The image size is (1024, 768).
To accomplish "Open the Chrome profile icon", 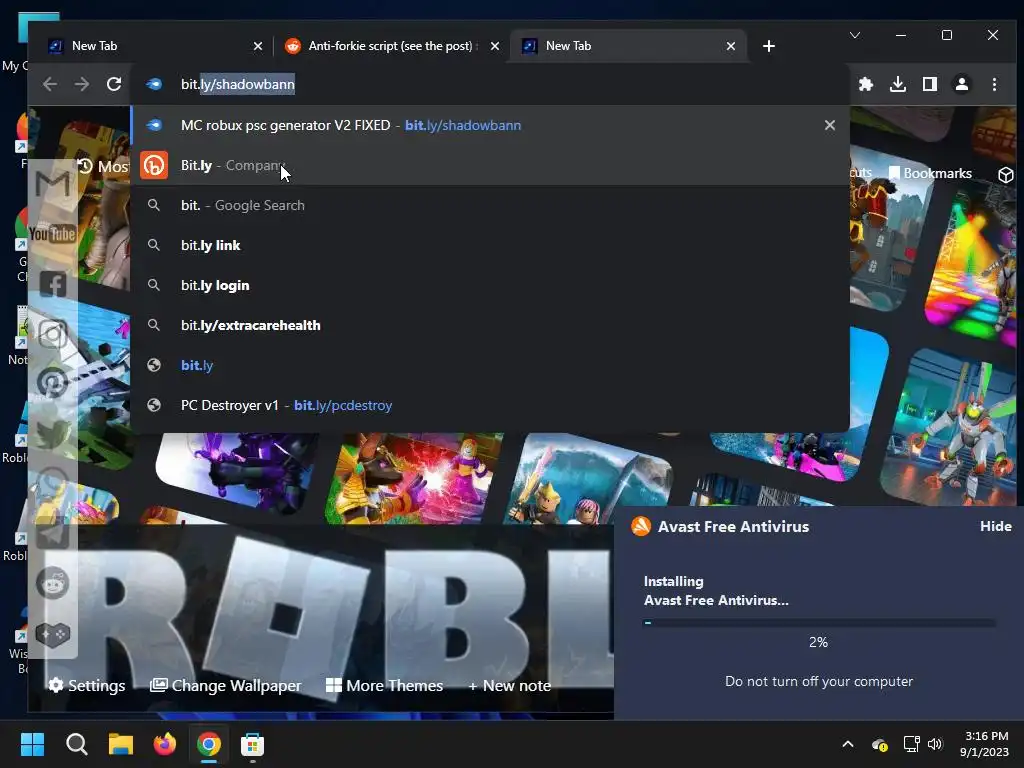I will (962, 84).
